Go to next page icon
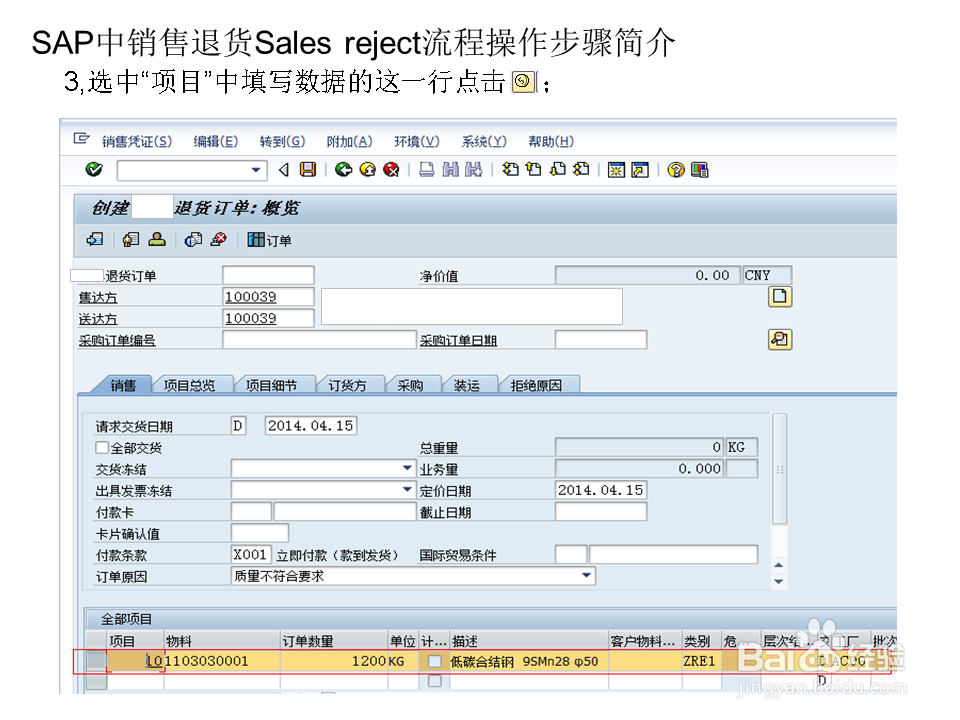The width and height of the screenshot is (960, 720). (x=558, y=170)
